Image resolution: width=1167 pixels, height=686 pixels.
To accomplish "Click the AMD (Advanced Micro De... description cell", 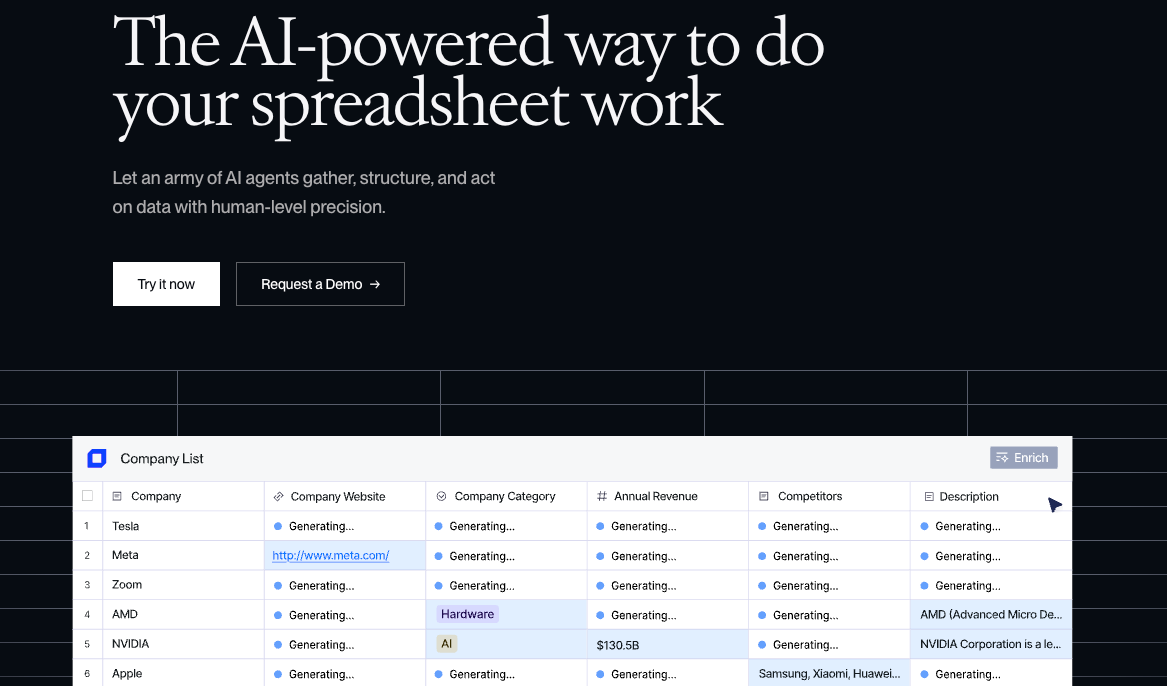I will pos(991,615).
